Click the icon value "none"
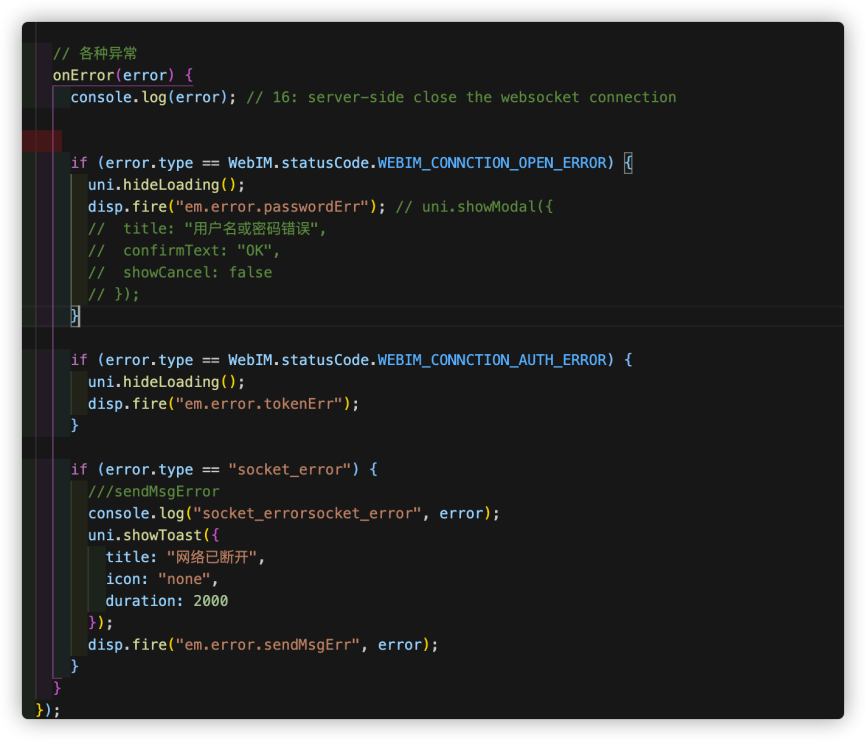 coord(186,579)
